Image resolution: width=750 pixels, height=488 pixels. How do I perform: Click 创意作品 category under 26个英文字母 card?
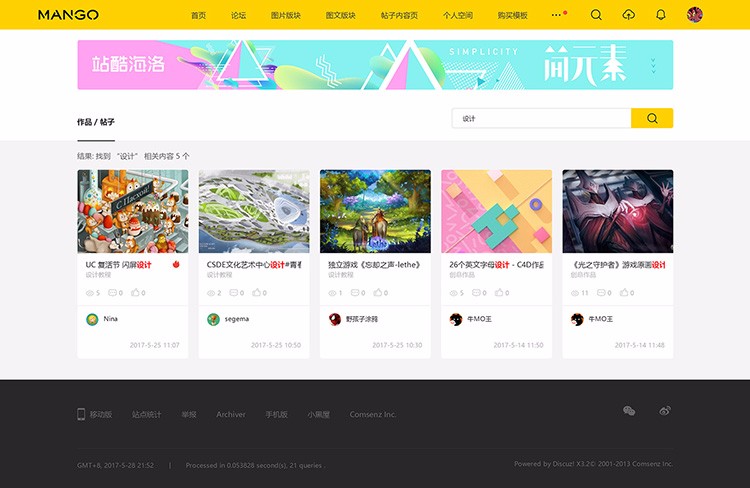462,275
